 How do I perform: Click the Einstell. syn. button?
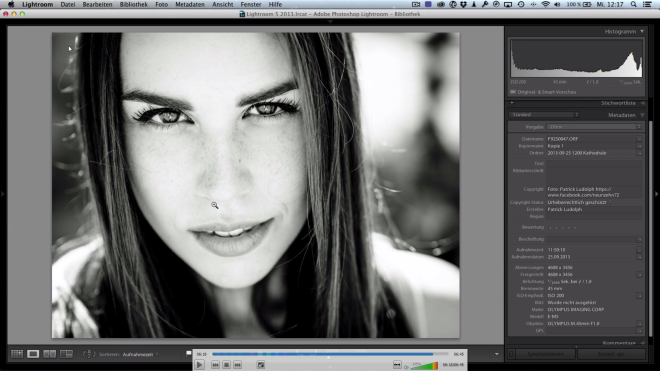click(611, 354)
